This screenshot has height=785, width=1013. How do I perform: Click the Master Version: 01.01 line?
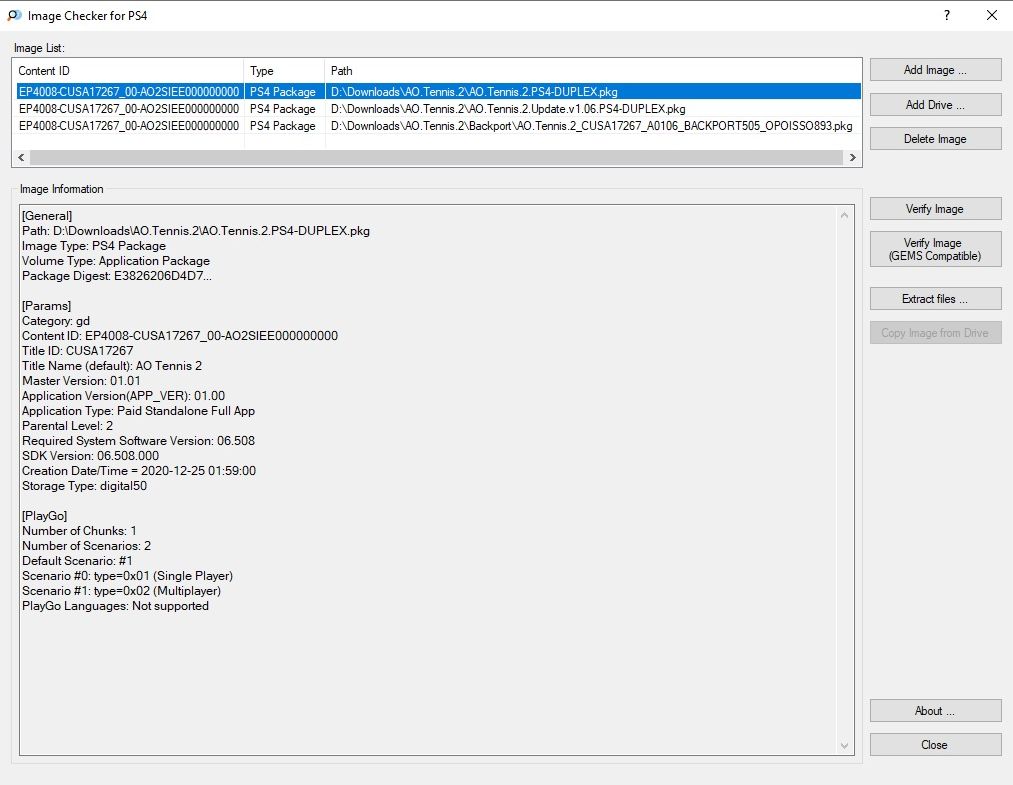click(81, 381)
